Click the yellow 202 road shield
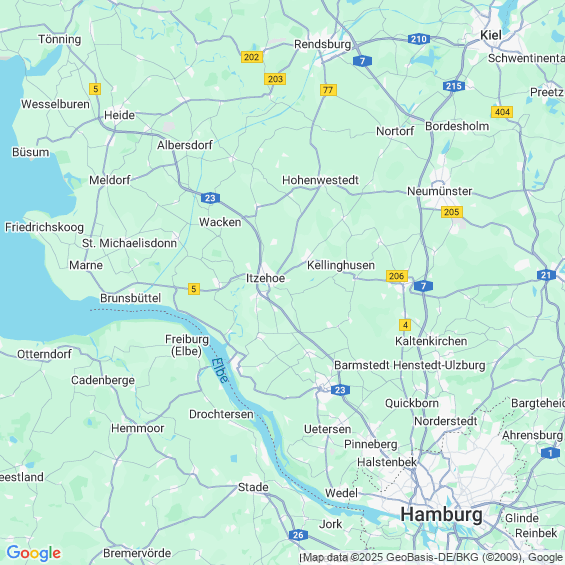 click(x=252, y=57)
